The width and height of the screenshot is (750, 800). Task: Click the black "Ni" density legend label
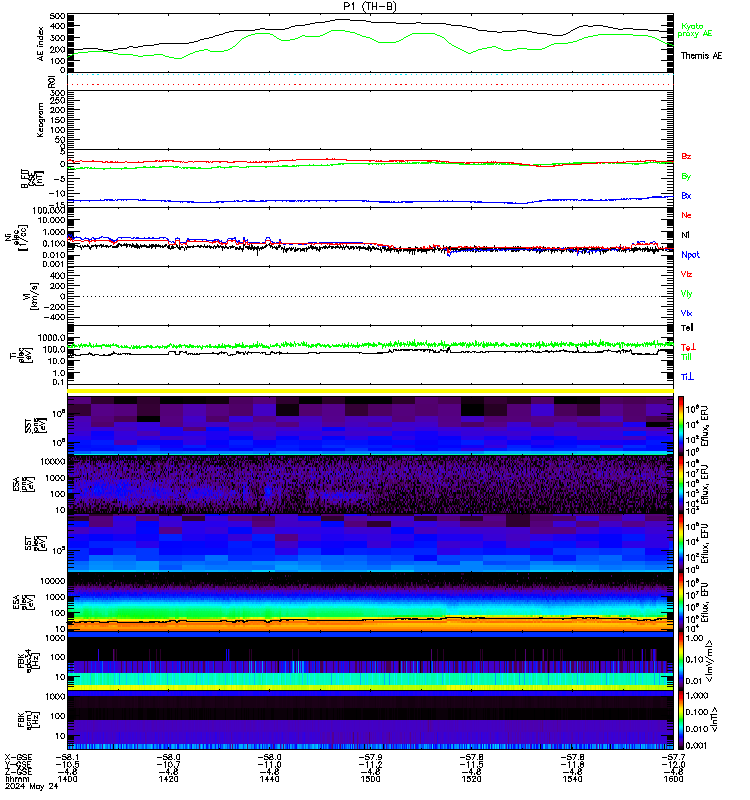click(x=685, y=235)
